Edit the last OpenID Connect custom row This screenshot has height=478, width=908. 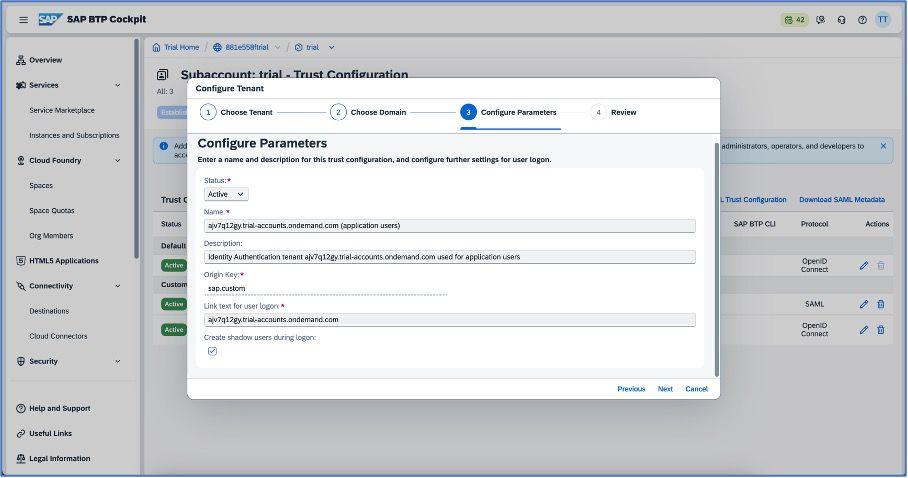coord(863,330)
